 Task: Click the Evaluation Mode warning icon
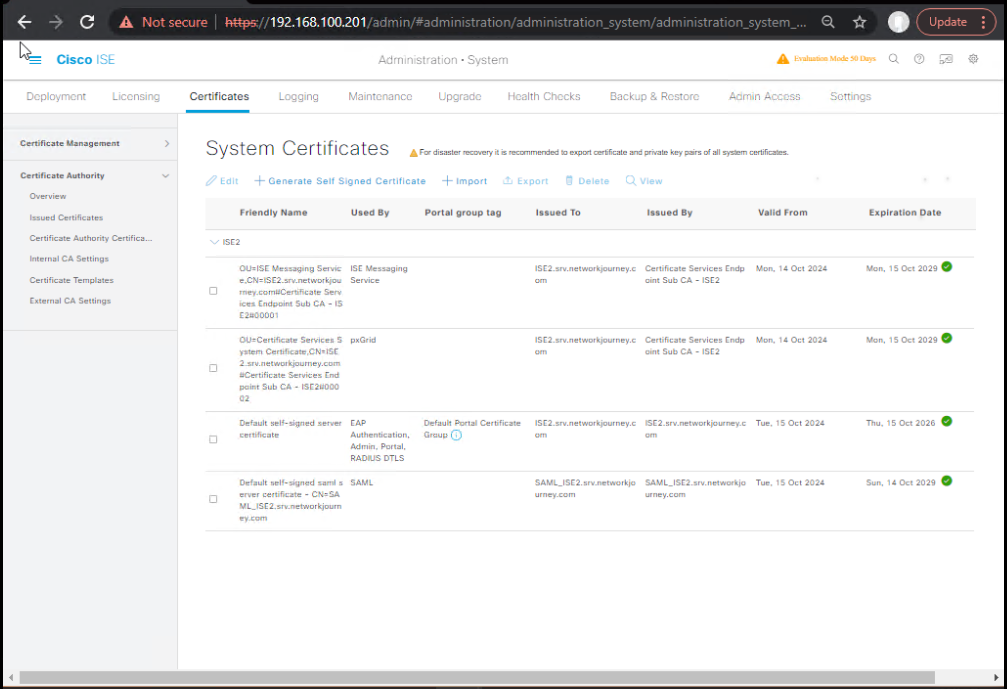click(x=782, y=59)
